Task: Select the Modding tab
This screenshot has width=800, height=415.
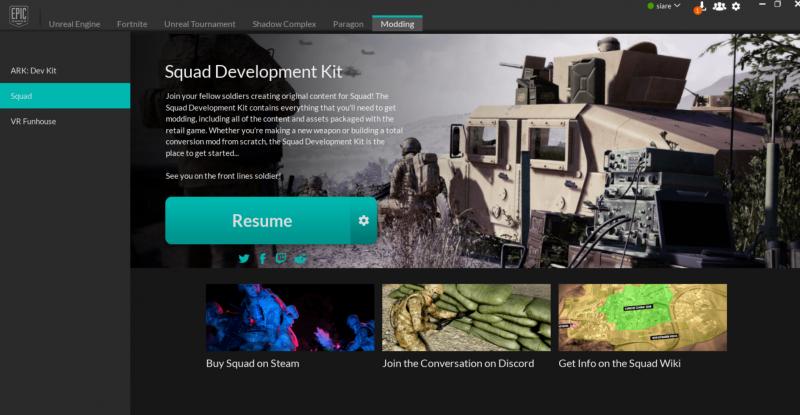Action: [x=397, y=23]
